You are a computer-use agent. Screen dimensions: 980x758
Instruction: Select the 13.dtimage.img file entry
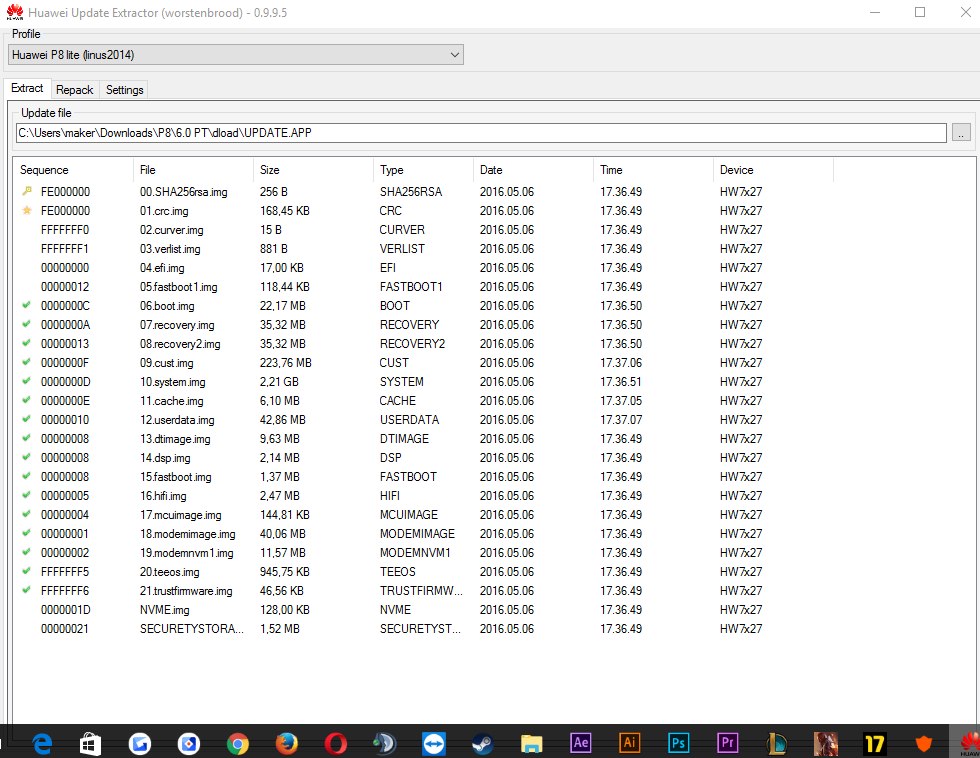175,439
